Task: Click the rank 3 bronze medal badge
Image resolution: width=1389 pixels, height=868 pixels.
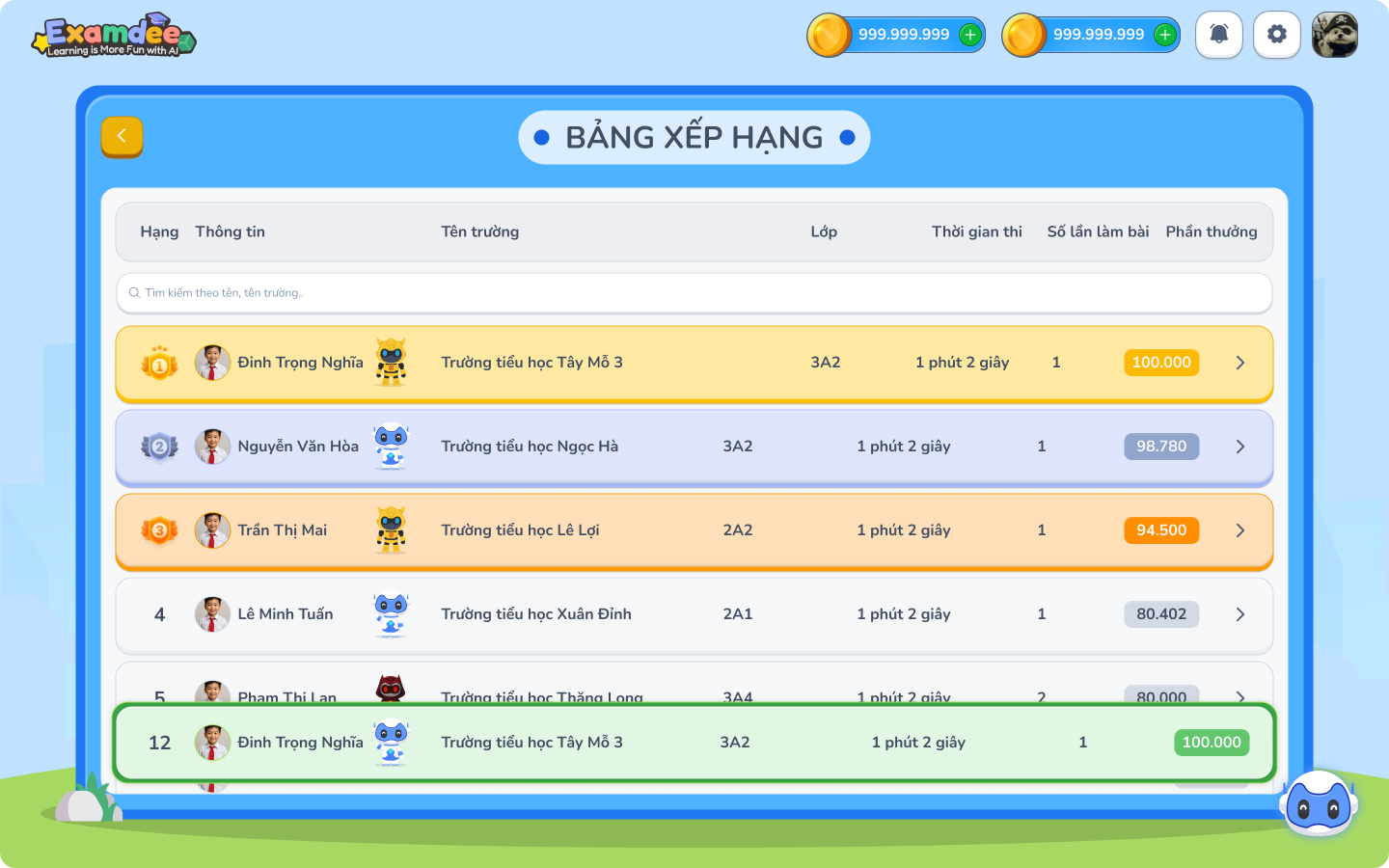Action: pos(160,530)
